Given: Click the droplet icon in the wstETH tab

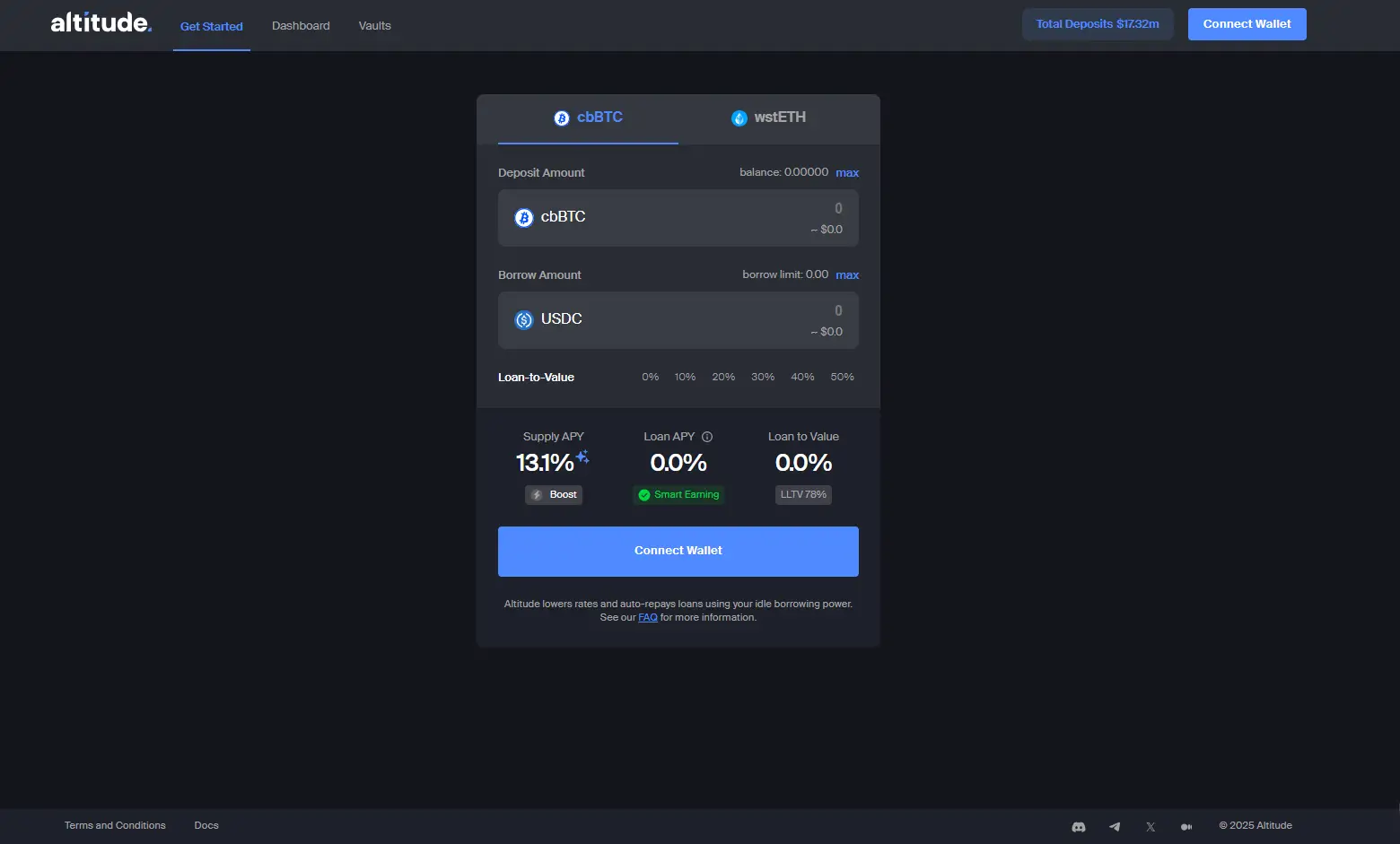Looking at the screenshot, I should (739, 118).
